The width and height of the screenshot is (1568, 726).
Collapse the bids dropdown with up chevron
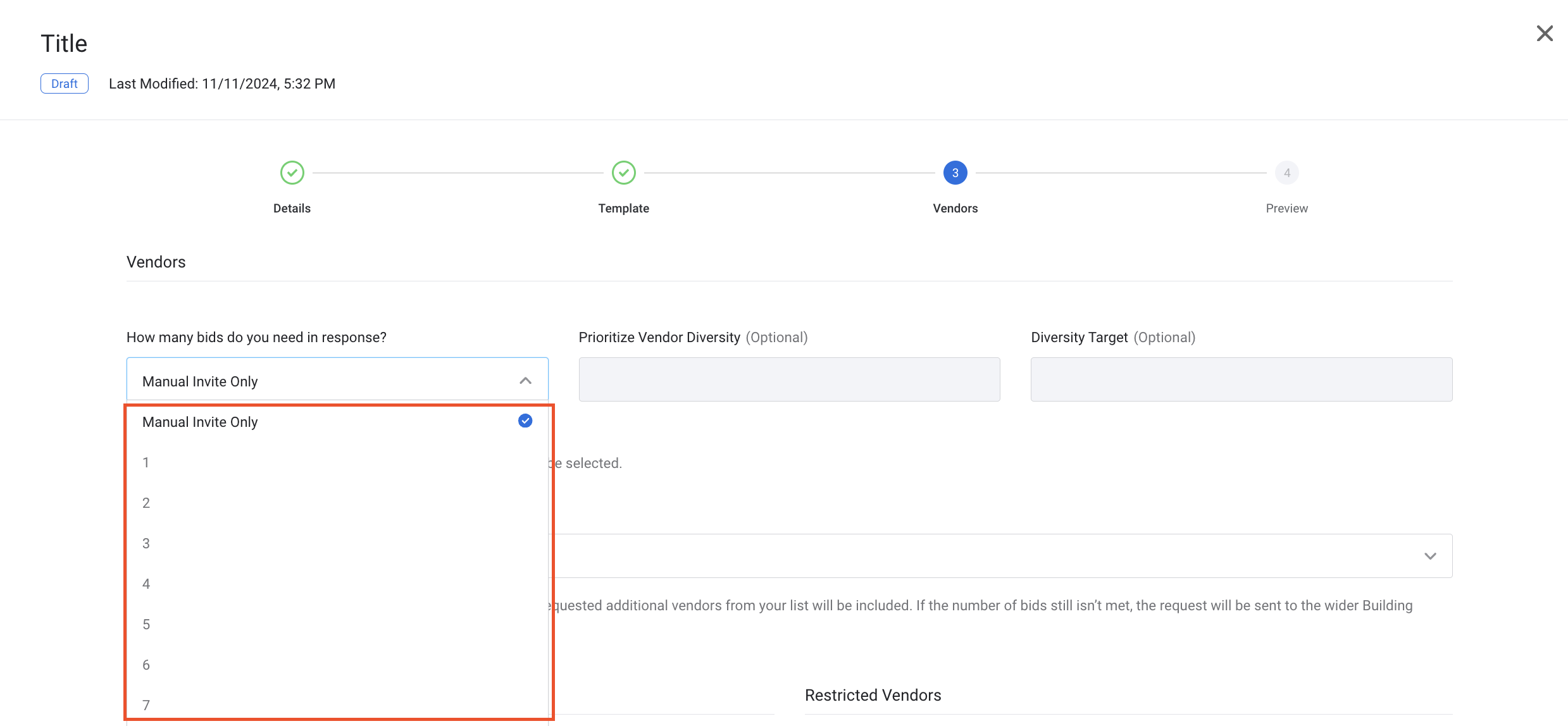pyautogui.click(x=525, y=381)
